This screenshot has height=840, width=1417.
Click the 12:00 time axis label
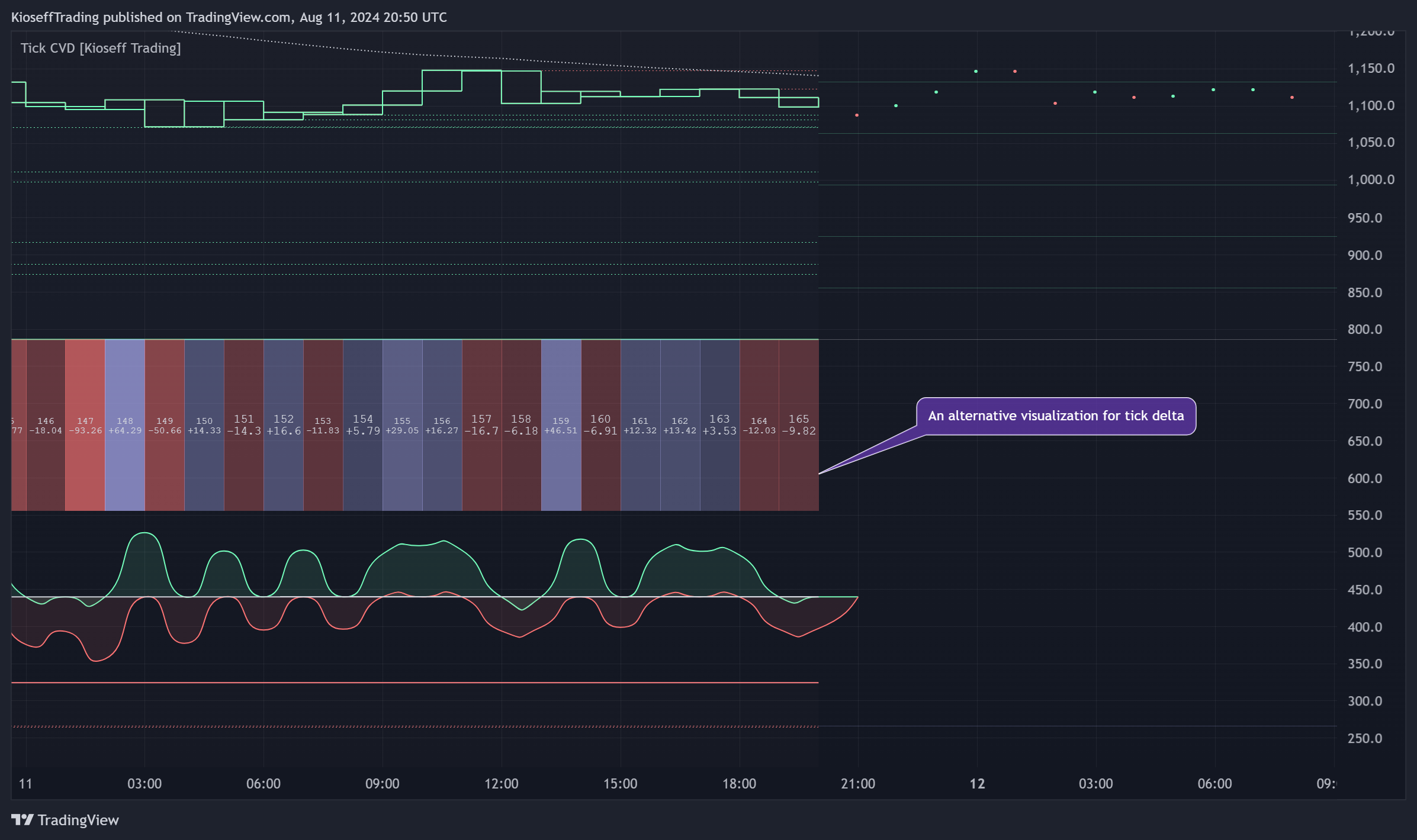502,784
